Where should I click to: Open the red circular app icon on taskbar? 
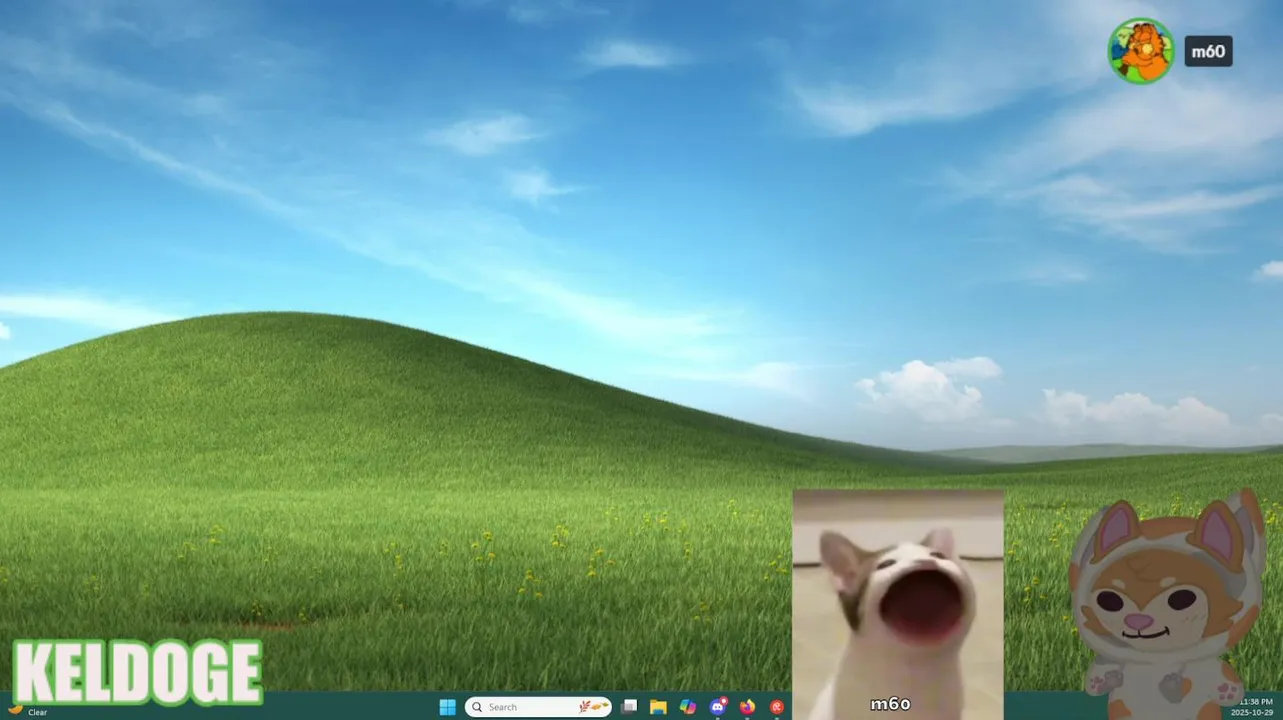[x=777, y=707]
